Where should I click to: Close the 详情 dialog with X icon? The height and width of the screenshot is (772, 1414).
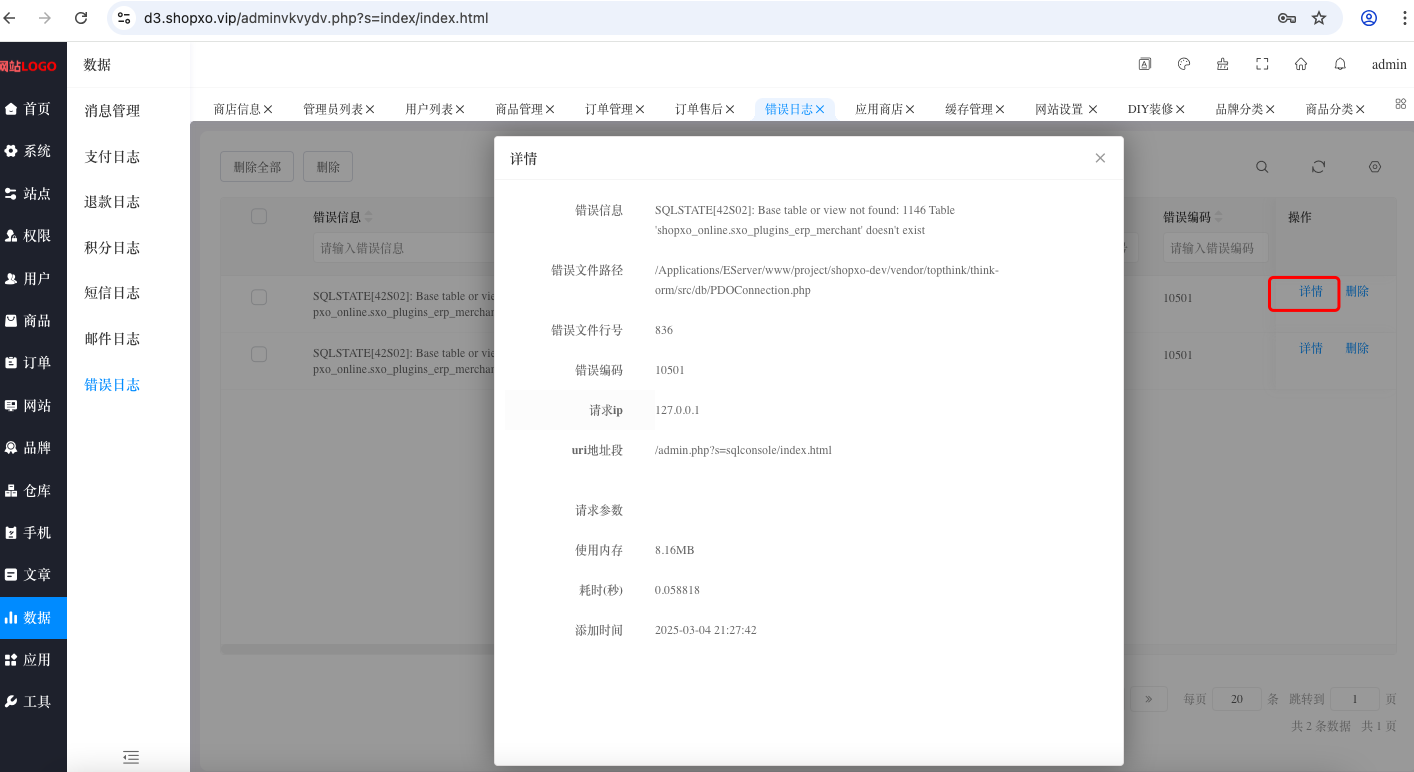[x=1100, y=158]
